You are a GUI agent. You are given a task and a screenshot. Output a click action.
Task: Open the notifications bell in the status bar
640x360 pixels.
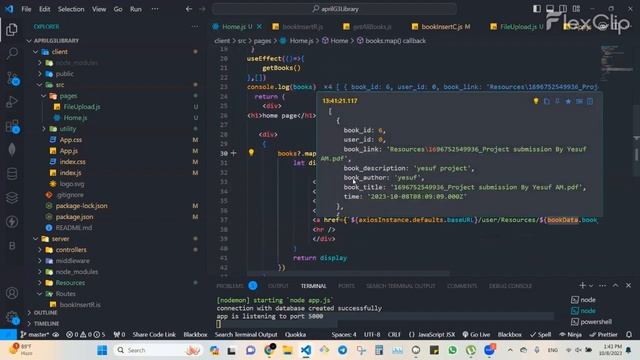click(629, 334)
